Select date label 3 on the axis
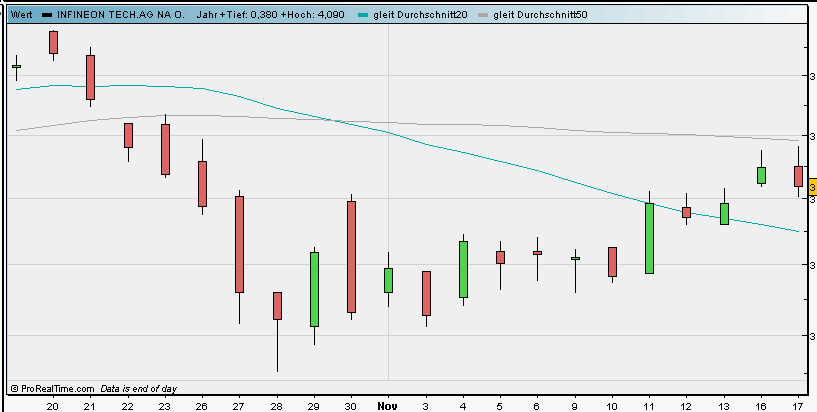This screenshot has height=412, width=817. click(x=426, y=406)
